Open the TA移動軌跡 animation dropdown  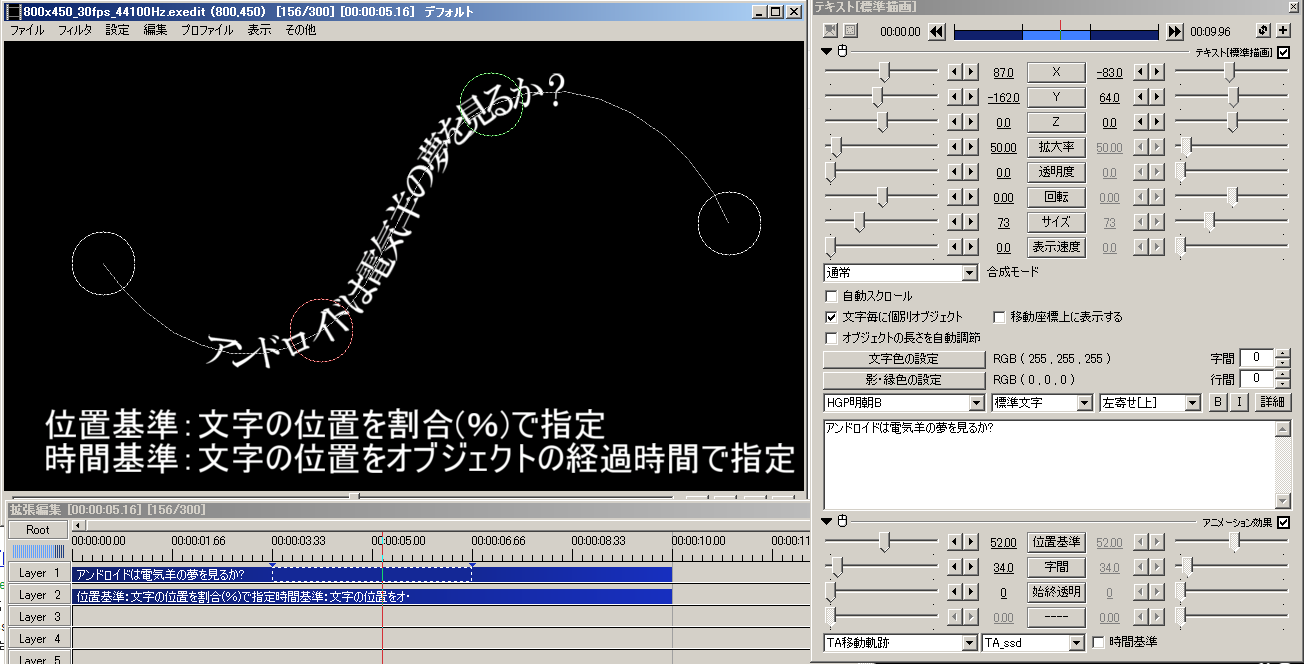[900, 642]
